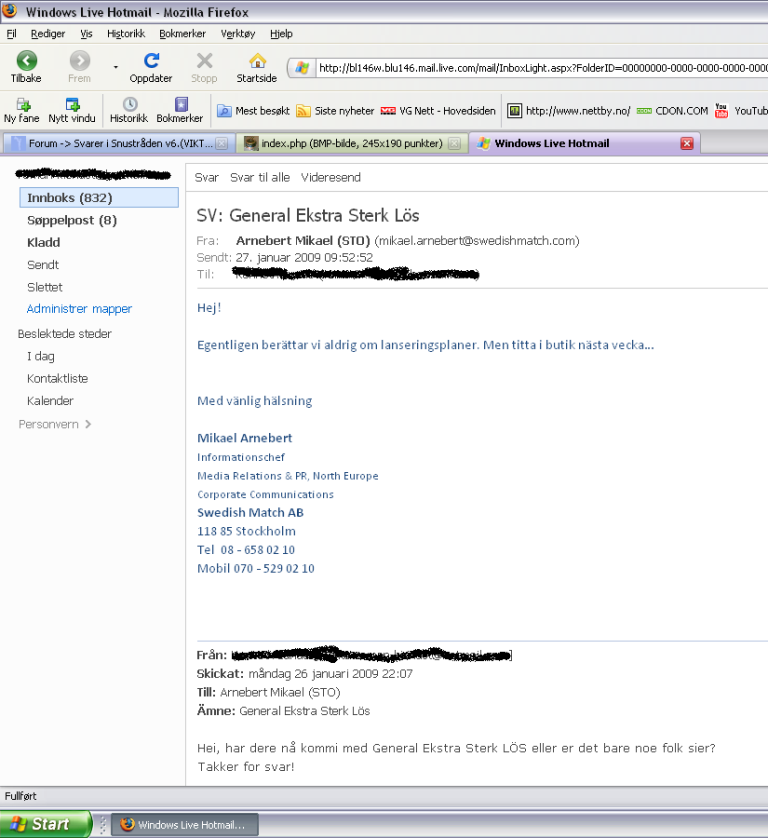Open the CDON.COM bookmark
Viewport: 768px width, 838px height.
coord(672,111)
